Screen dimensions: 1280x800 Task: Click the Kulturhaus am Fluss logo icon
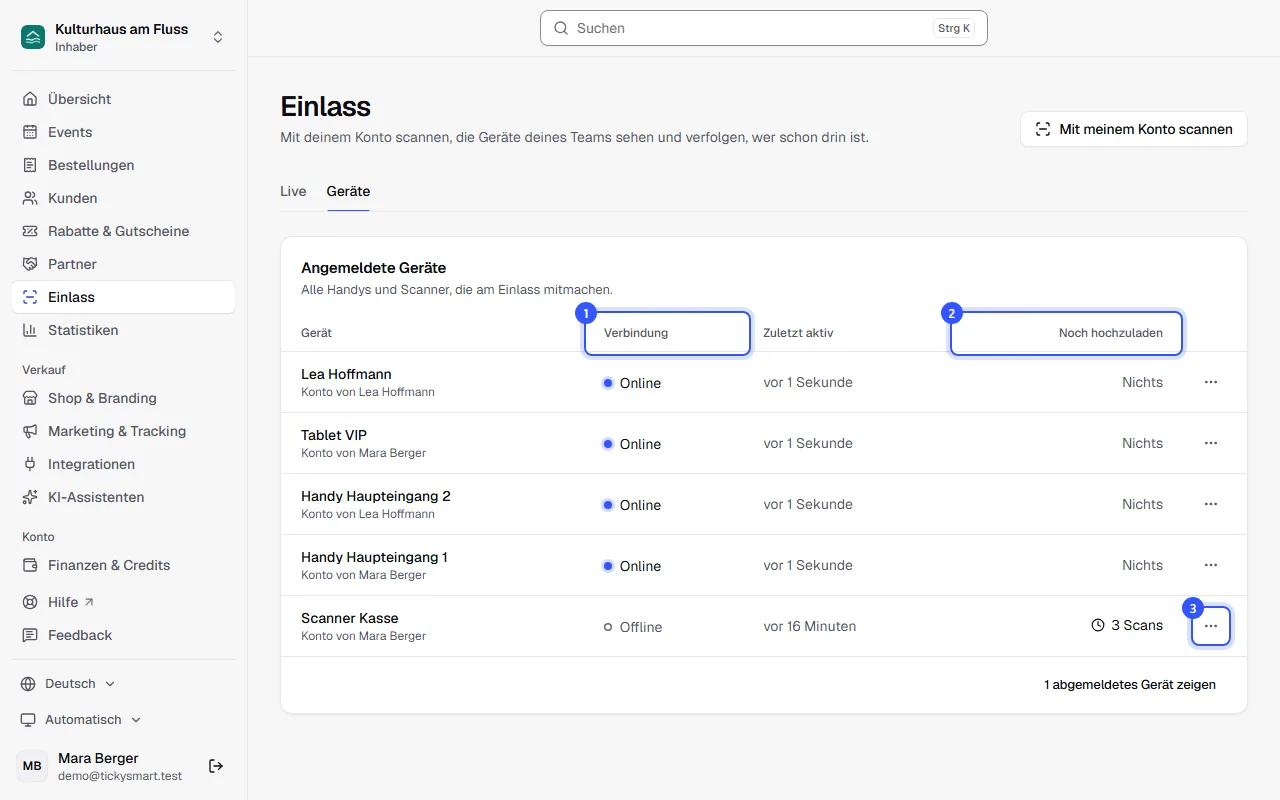click(x=33, y=37)
